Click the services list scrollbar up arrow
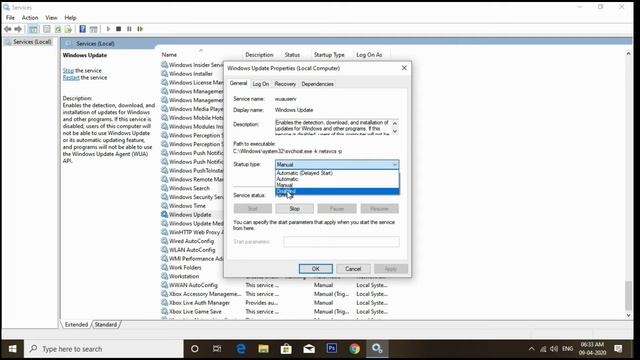The image size is (640, 360). [628, 53]
